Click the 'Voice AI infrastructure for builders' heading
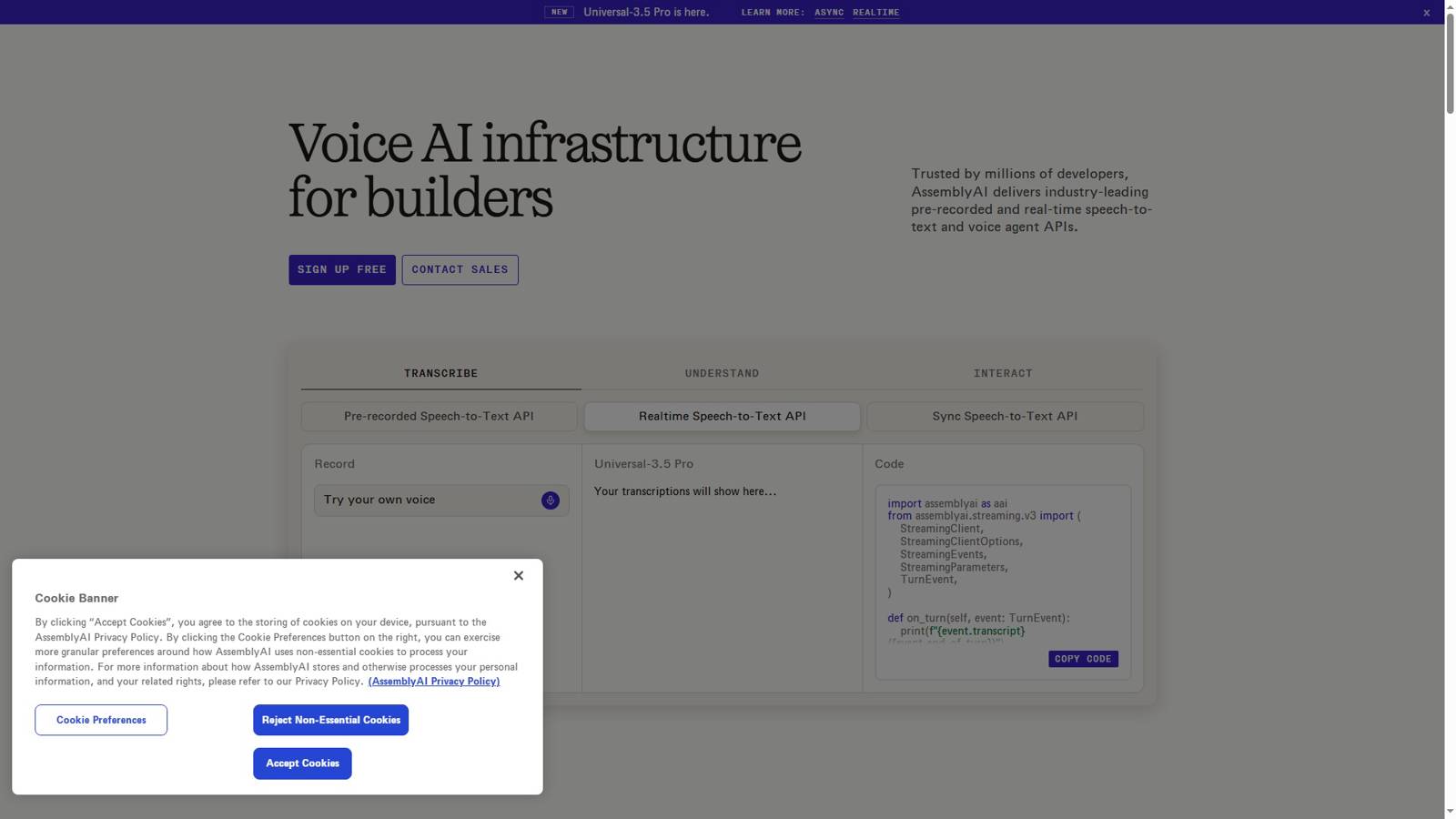 tap(545, 170)
